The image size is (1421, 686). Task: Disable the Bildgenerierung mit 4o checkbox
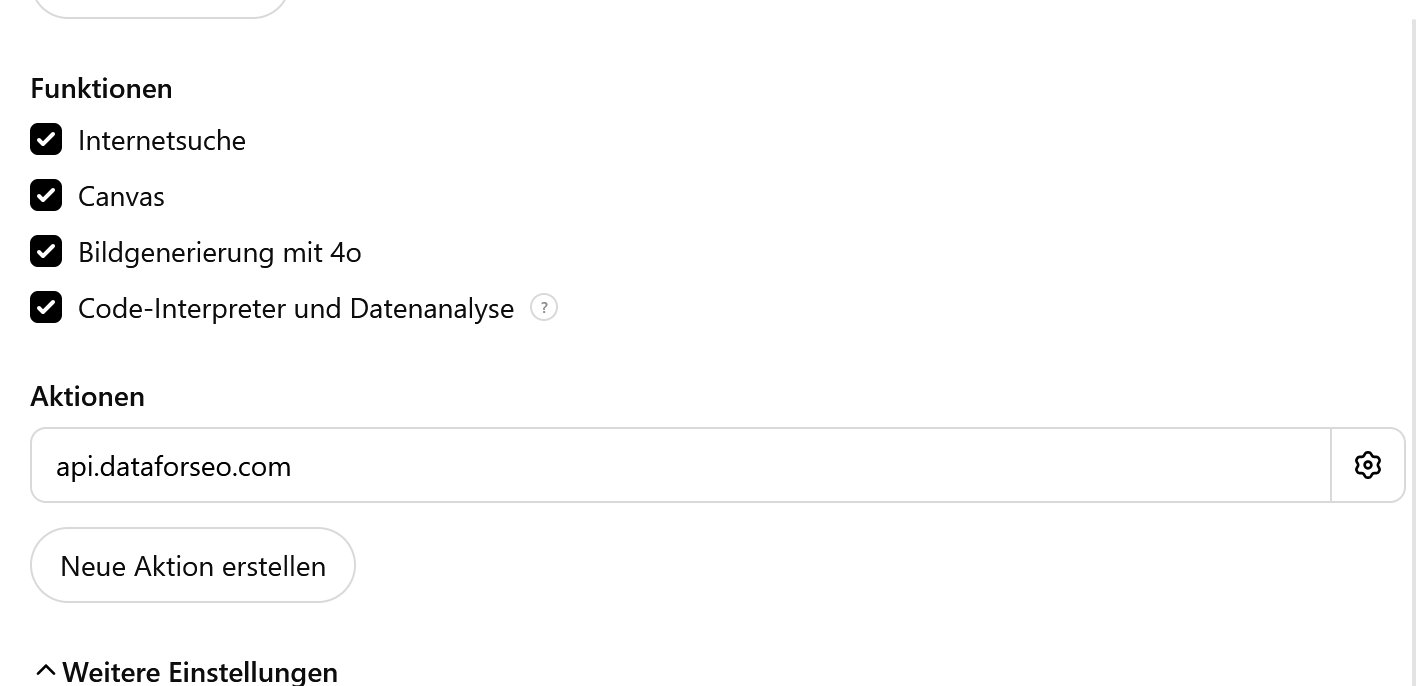tap(46, 251)
